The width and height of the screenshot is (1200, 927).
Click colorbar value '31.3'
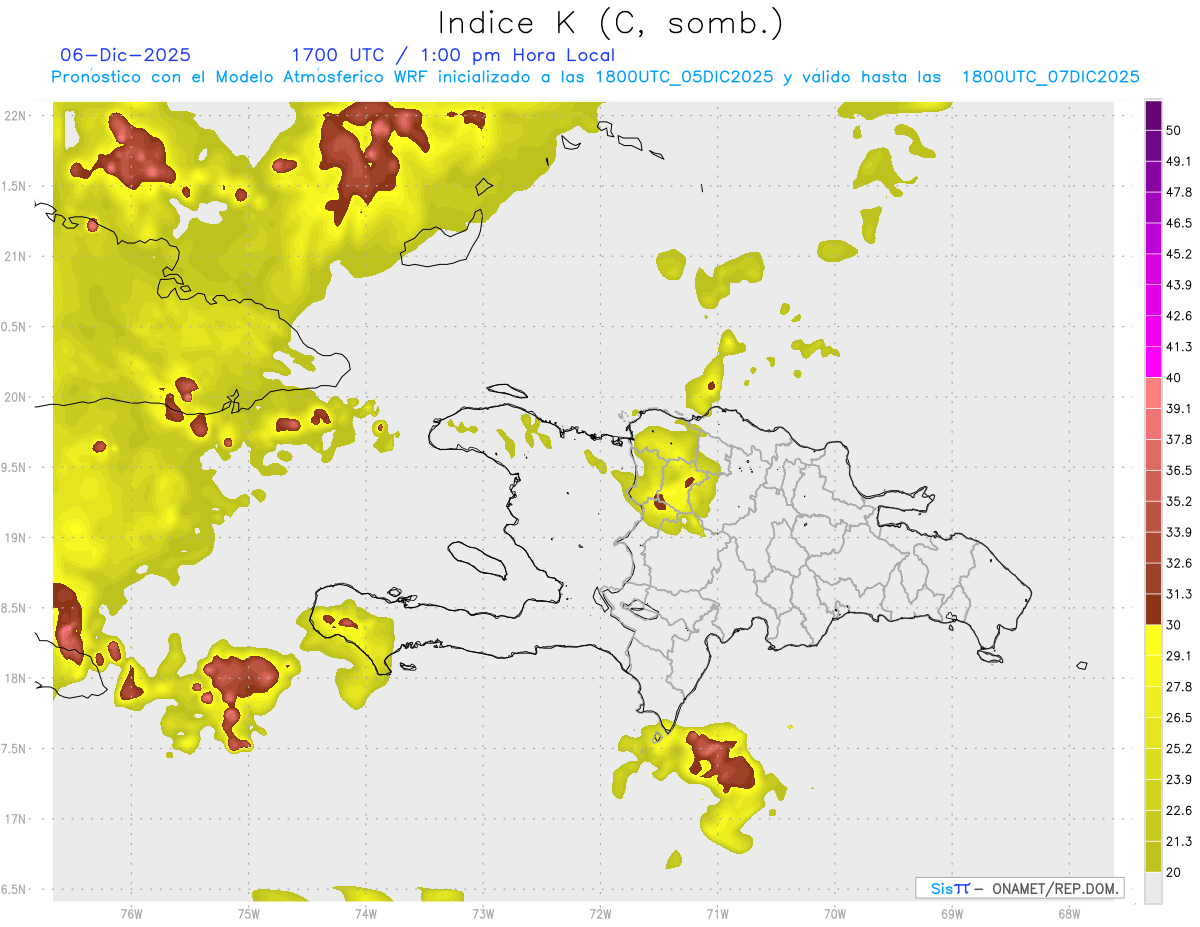(x=1179, y=594)
